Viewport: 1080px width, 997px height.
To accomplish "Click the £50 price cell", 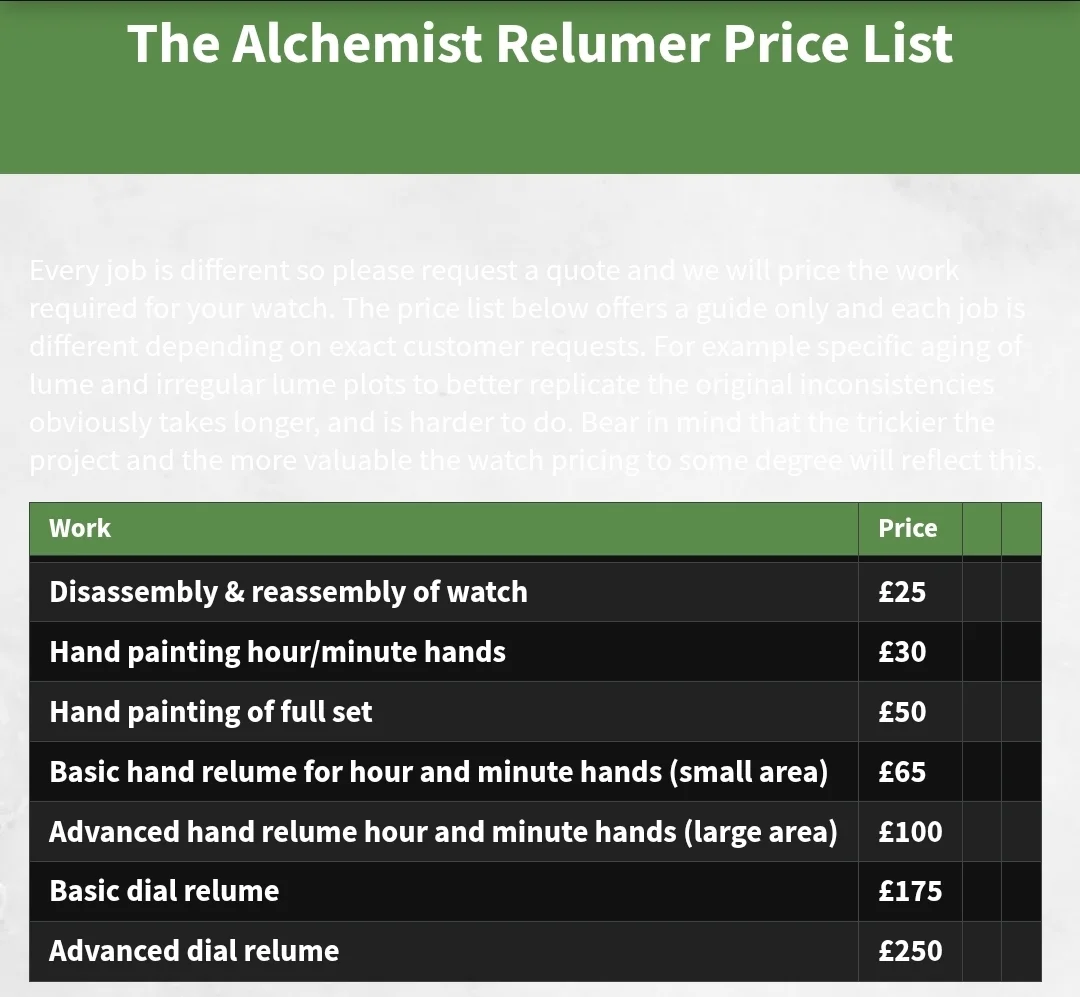I will tap(902, 712).
